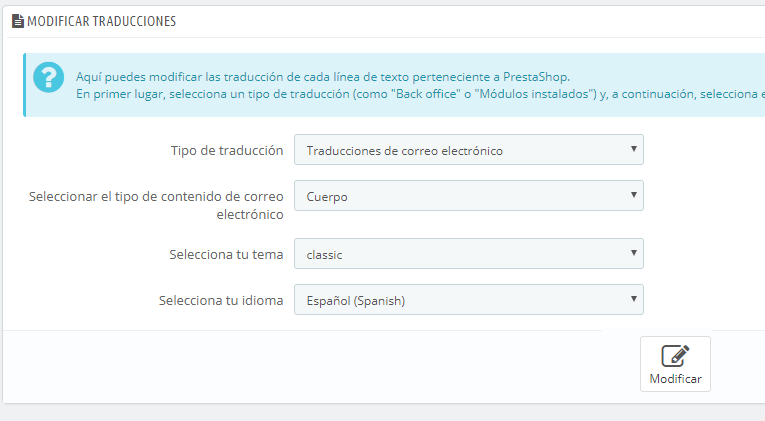The width and height of the screenshot is (765, 421).
Task: Click the document icon beside Modificar Traducciones
Action: [18, 20]
